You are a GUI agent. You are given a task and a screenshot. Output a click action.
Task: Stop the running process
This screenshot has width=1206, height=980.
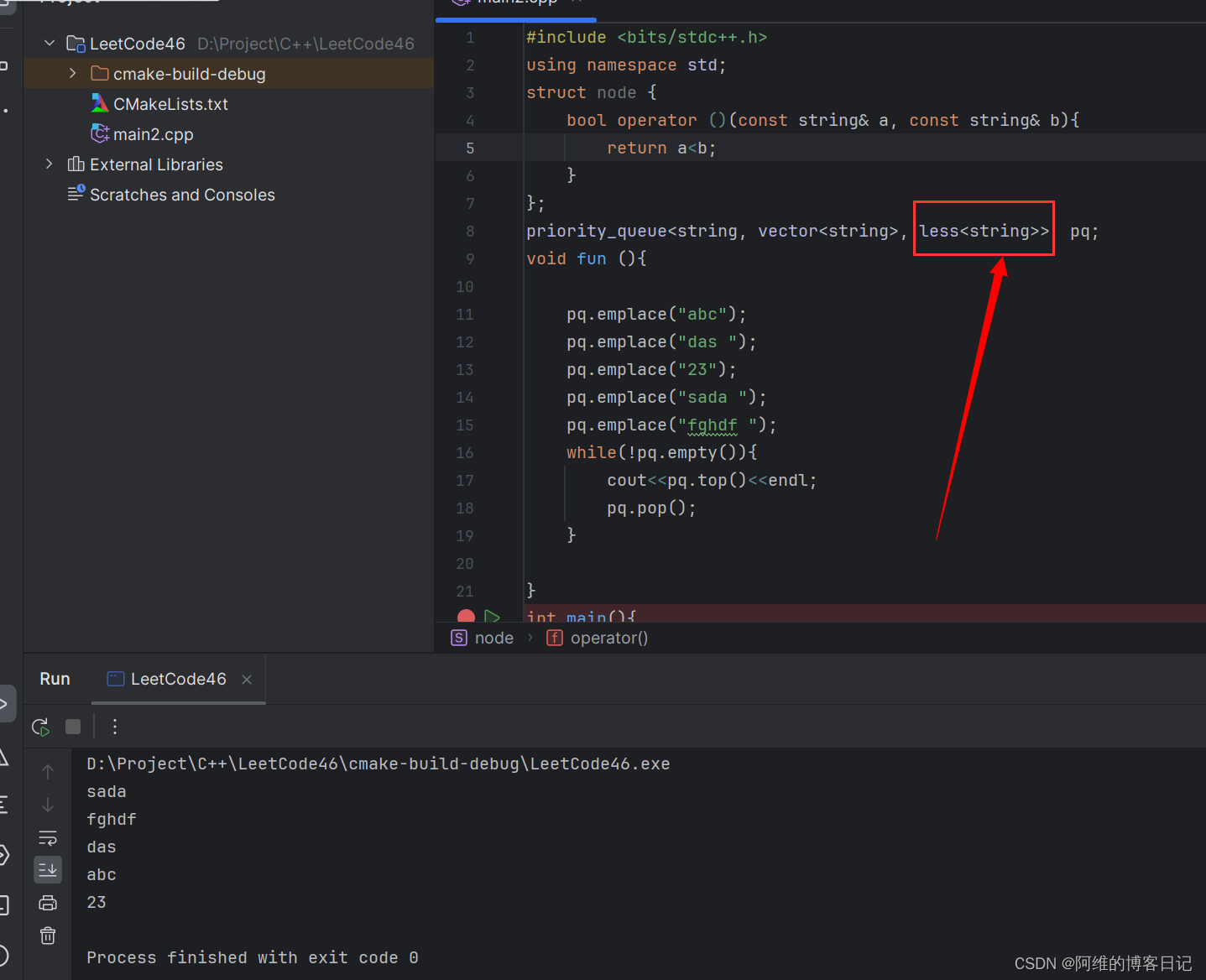[x=73, y=727]
